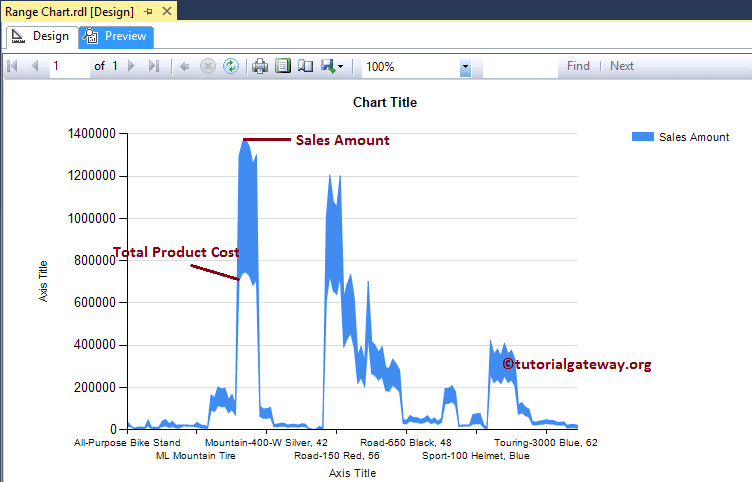This screenshot has height=482, width=752.
Task: Open page setup dialog
Action: (x=306, y=66)
